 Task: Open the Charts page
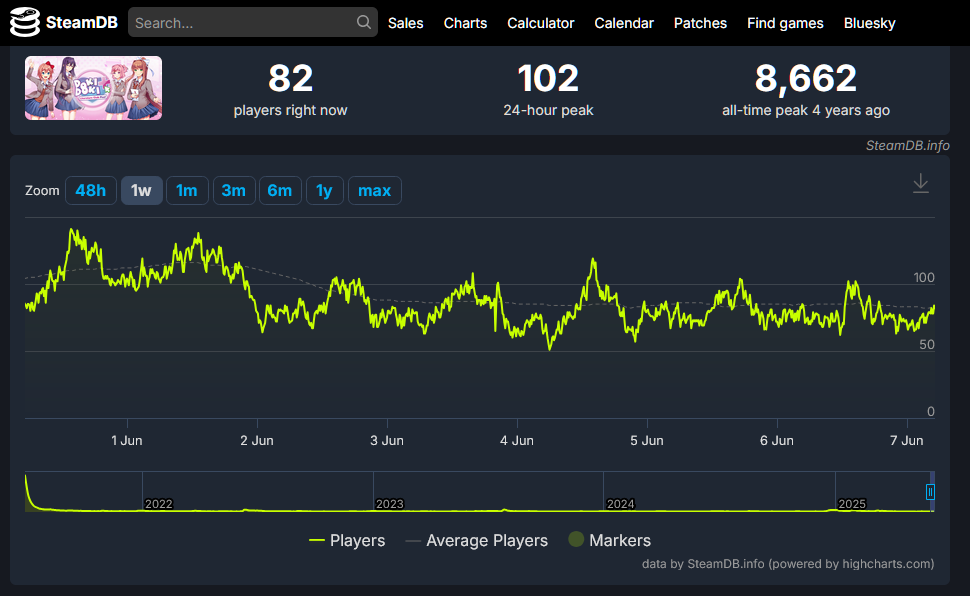click(465, 23)
